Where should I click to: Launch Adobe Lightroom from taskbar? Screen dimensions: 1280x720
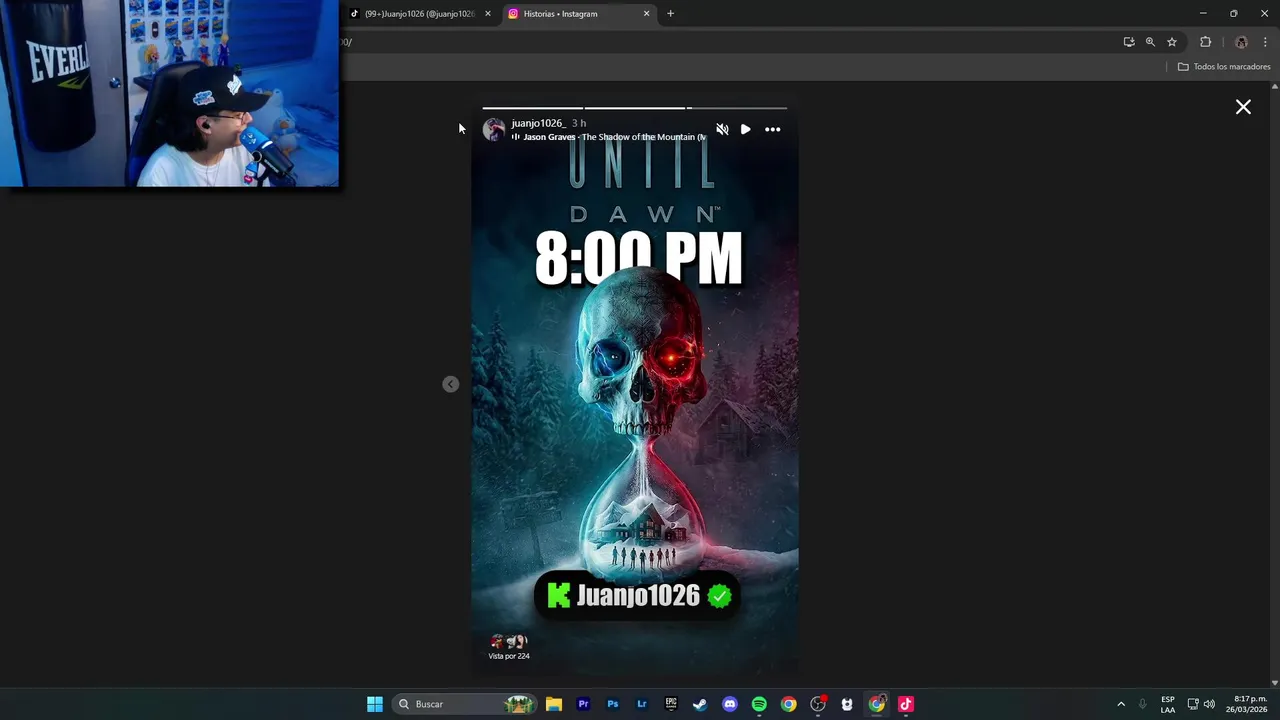(x=642, y=704)
